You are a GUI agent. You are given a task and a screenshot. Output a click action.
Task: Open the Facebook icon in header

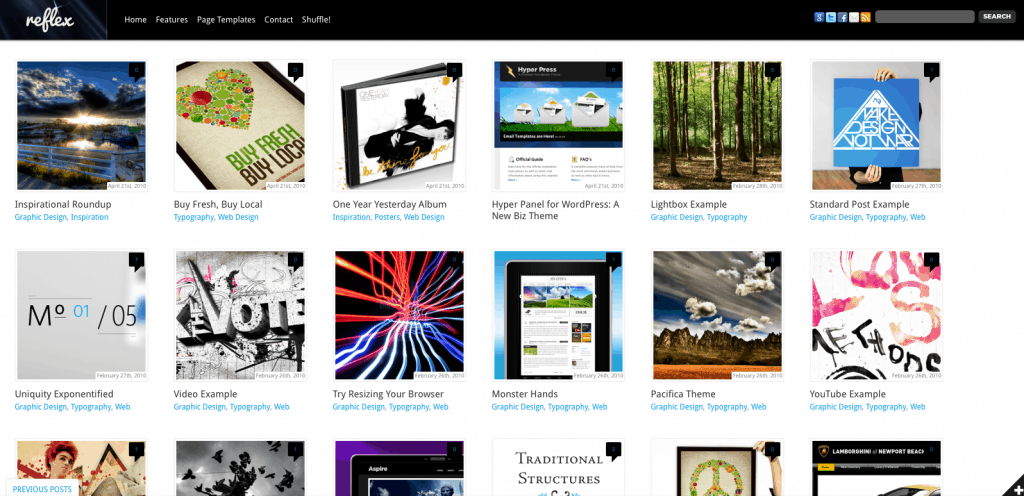point(842,18)
